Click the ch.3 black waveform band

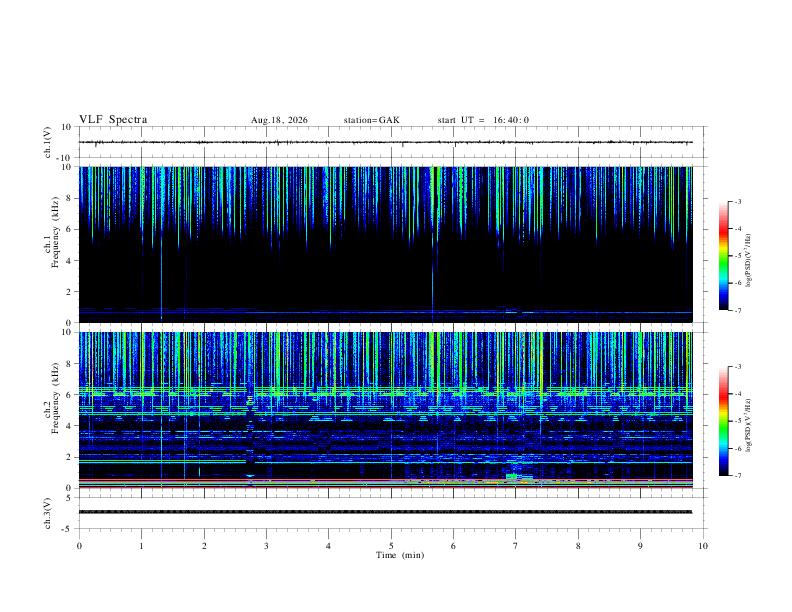coord(385,512)
